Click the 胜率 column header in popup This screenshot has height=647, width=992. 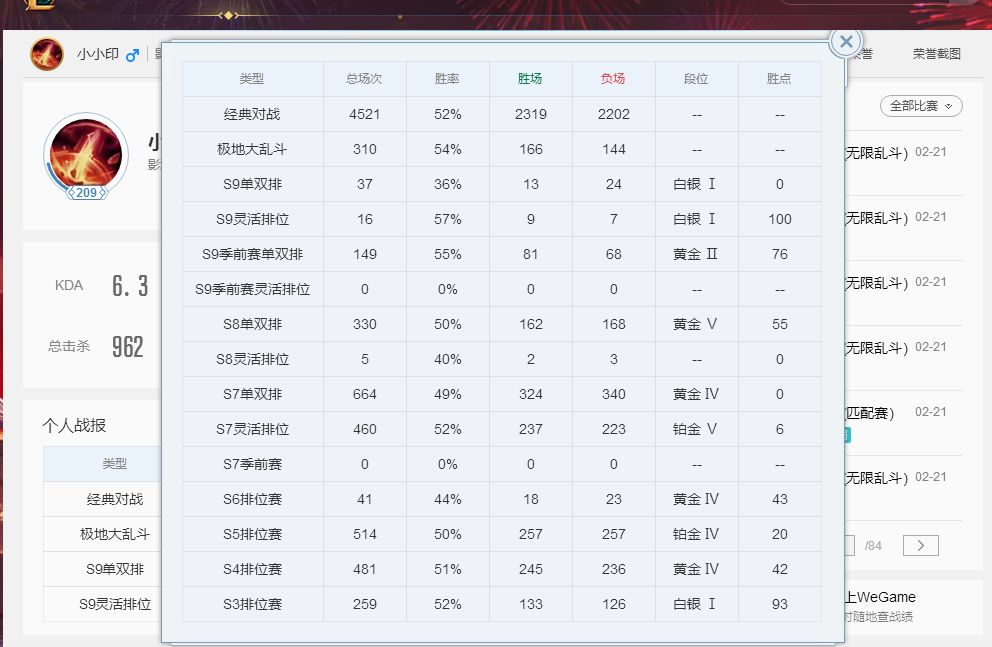click(x=447, y=79)
